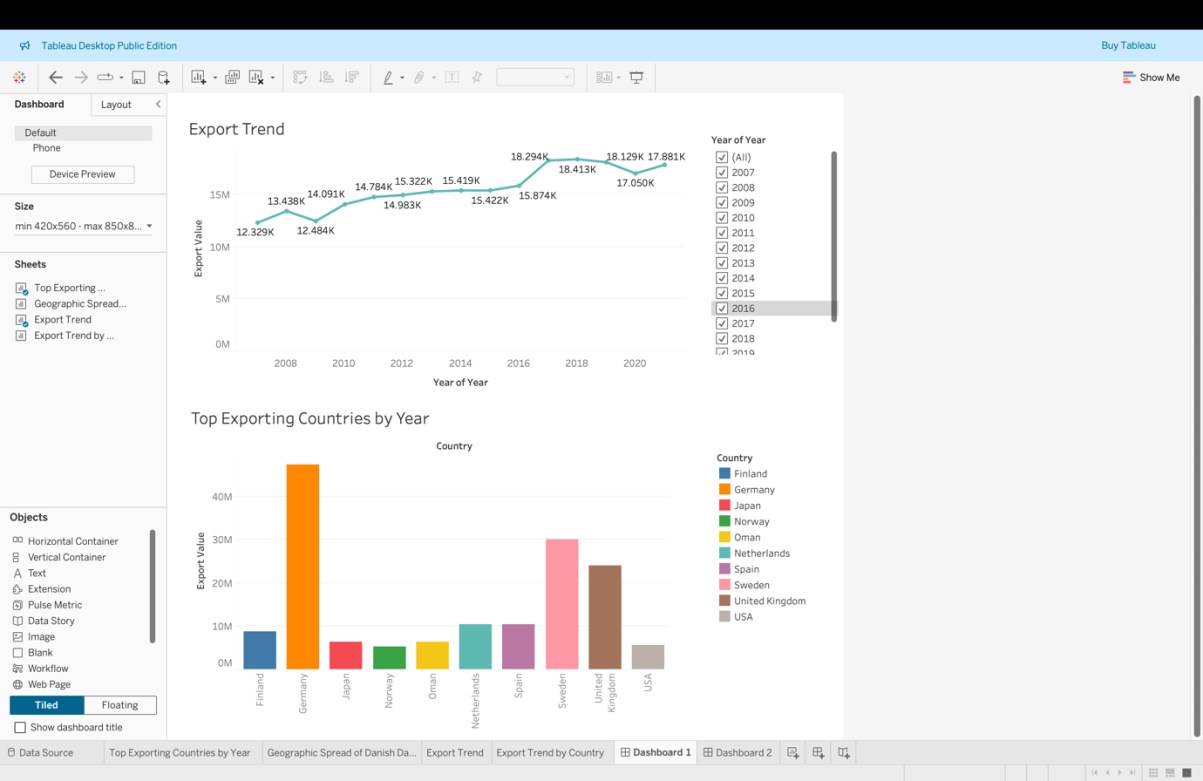Uncheck the 2008 year filter
This screenshot has width=1203, height=781.
click(722, 187)
